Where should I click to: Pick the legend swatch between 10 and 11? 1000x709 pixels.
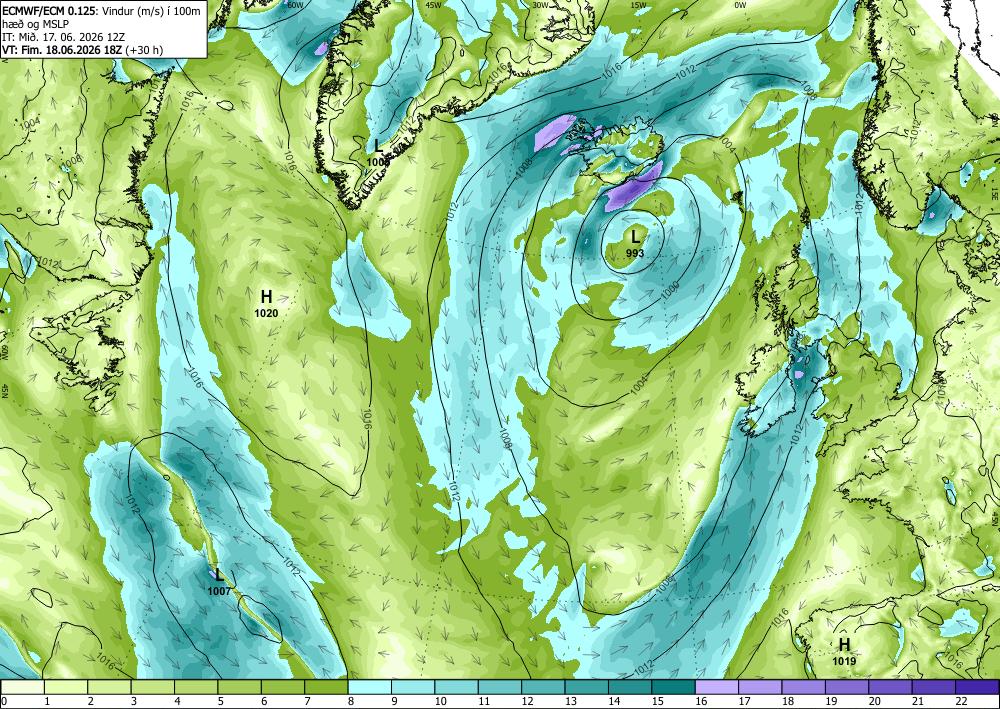pyautogui.click(x=456, y=687)
